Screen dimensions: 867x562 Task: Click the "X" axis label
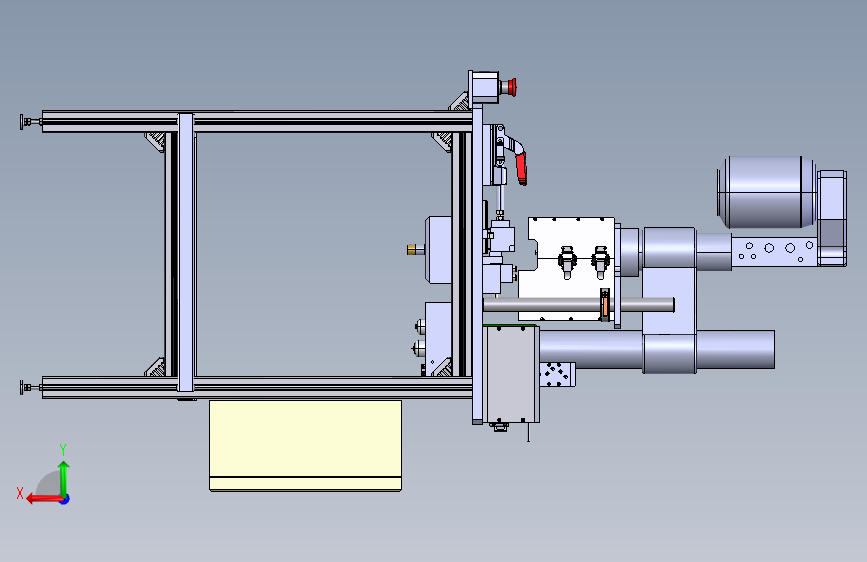coord(20,493)
